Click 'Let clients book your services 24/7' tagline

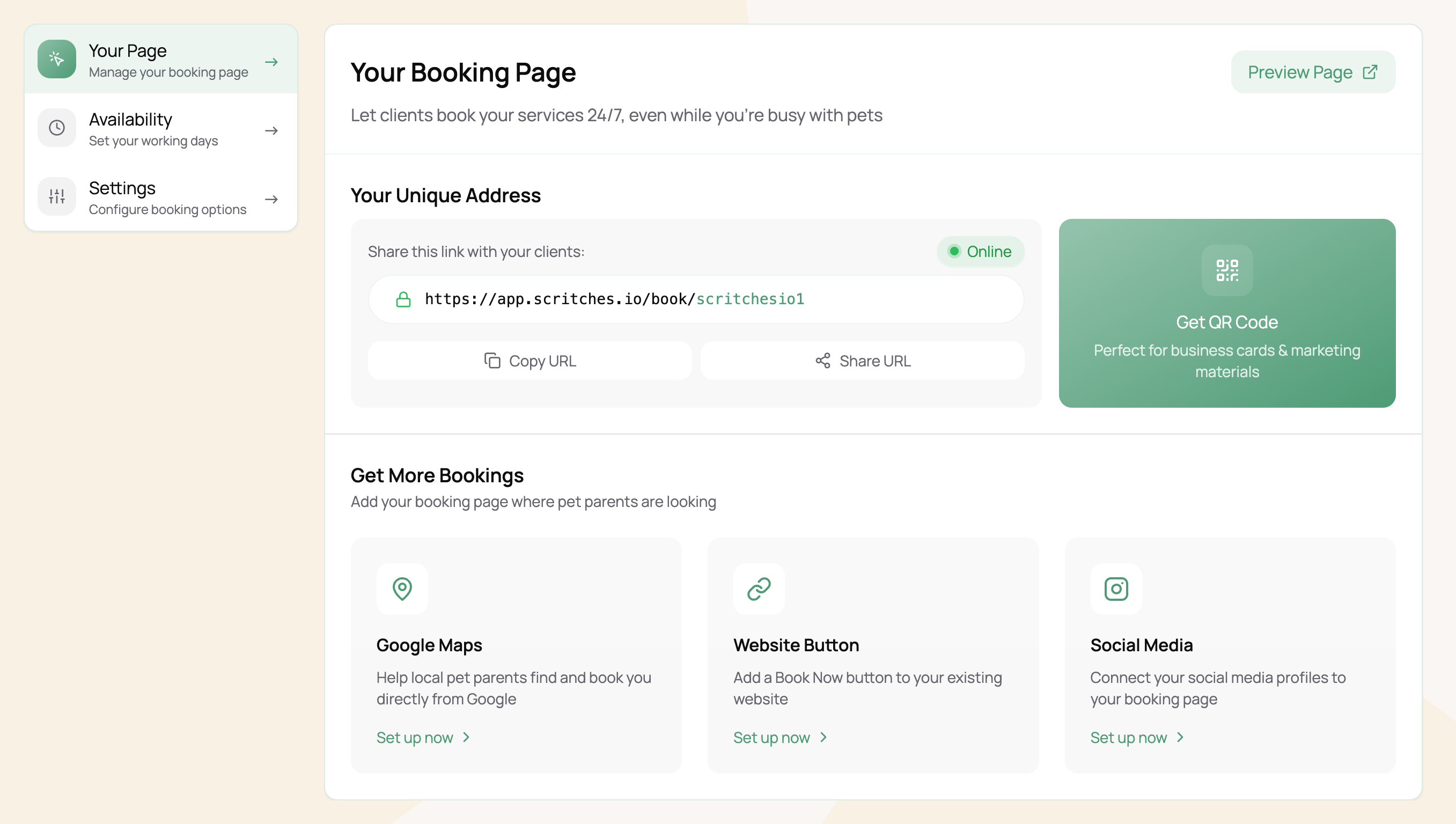pos(616,115)
